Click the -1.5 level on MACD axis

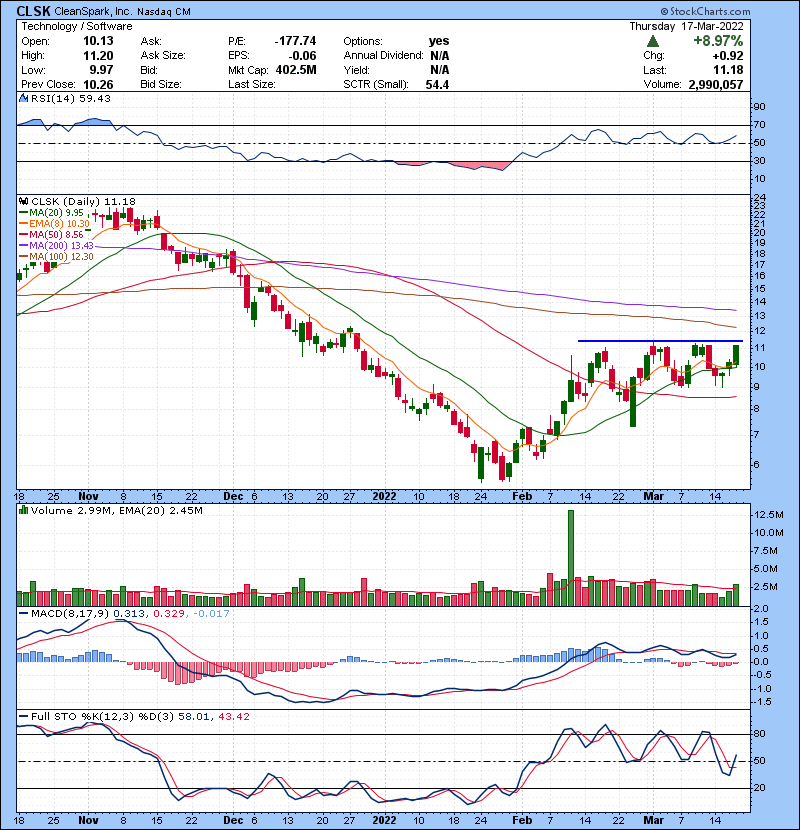(762, 702)
